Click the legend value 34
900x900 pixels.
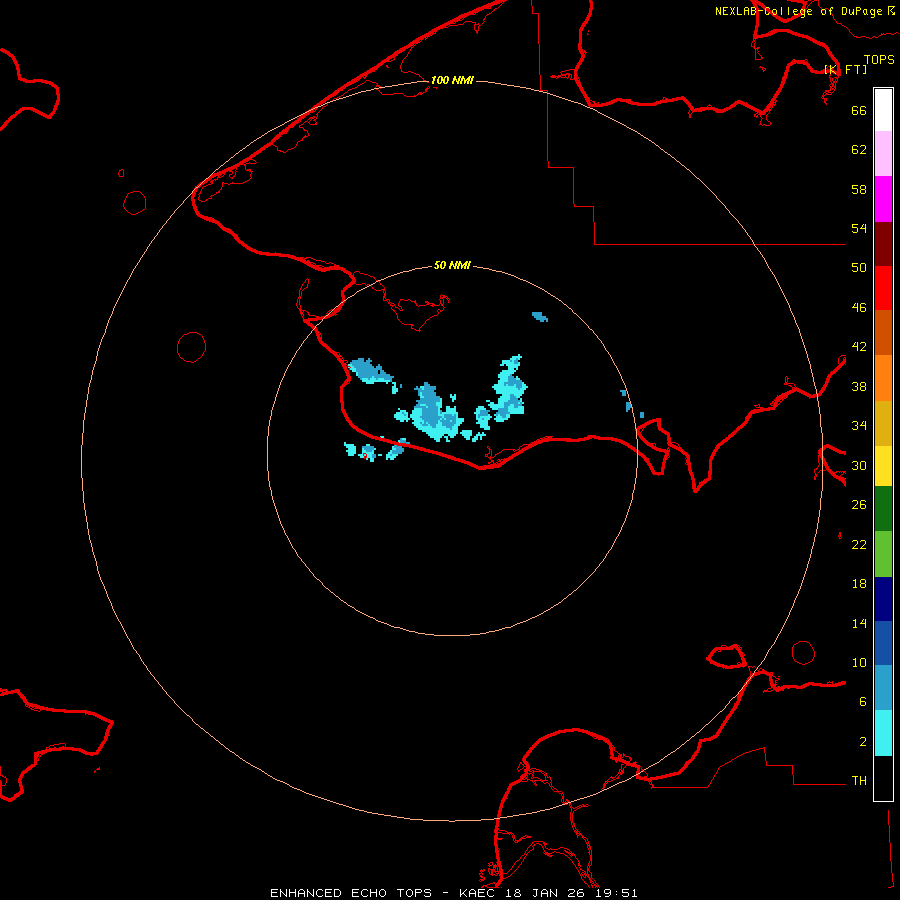[859, 426]
